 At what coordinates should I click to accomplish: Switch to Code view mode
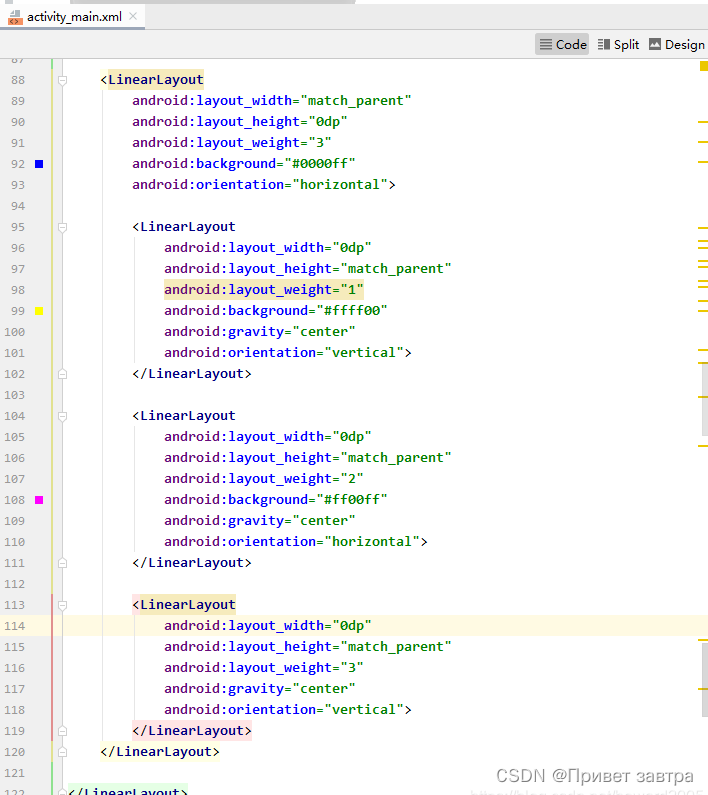(562, 45)
